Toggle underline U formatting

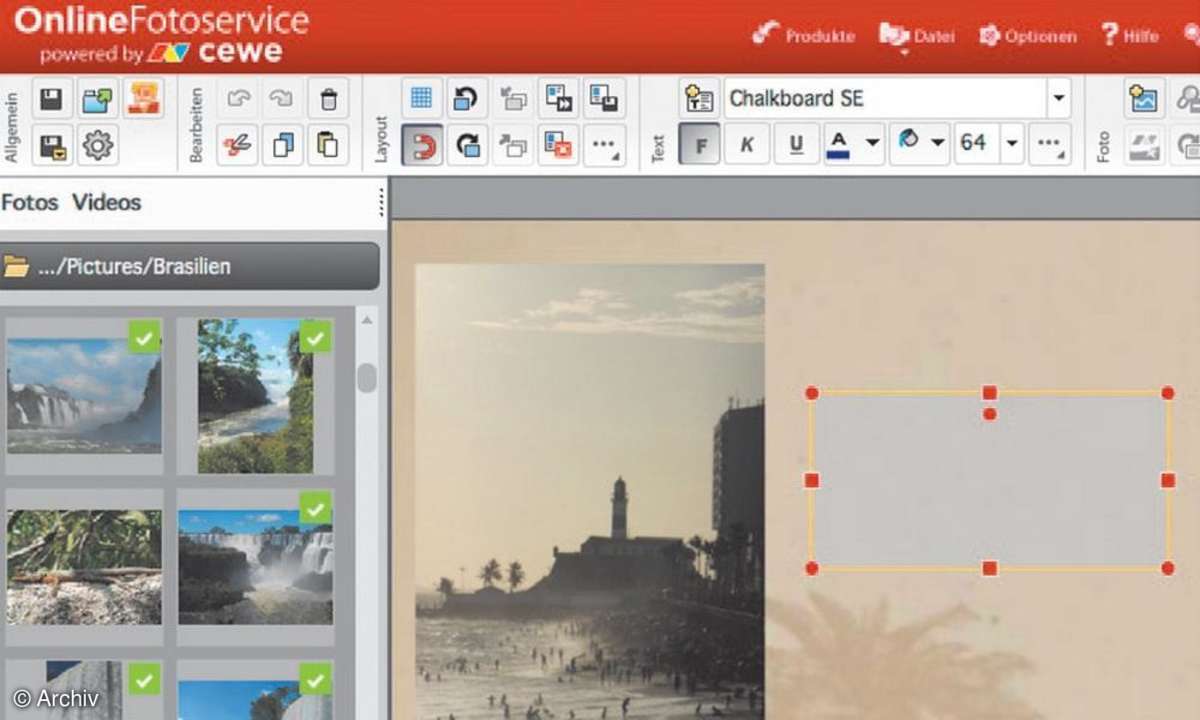[796, 145]
